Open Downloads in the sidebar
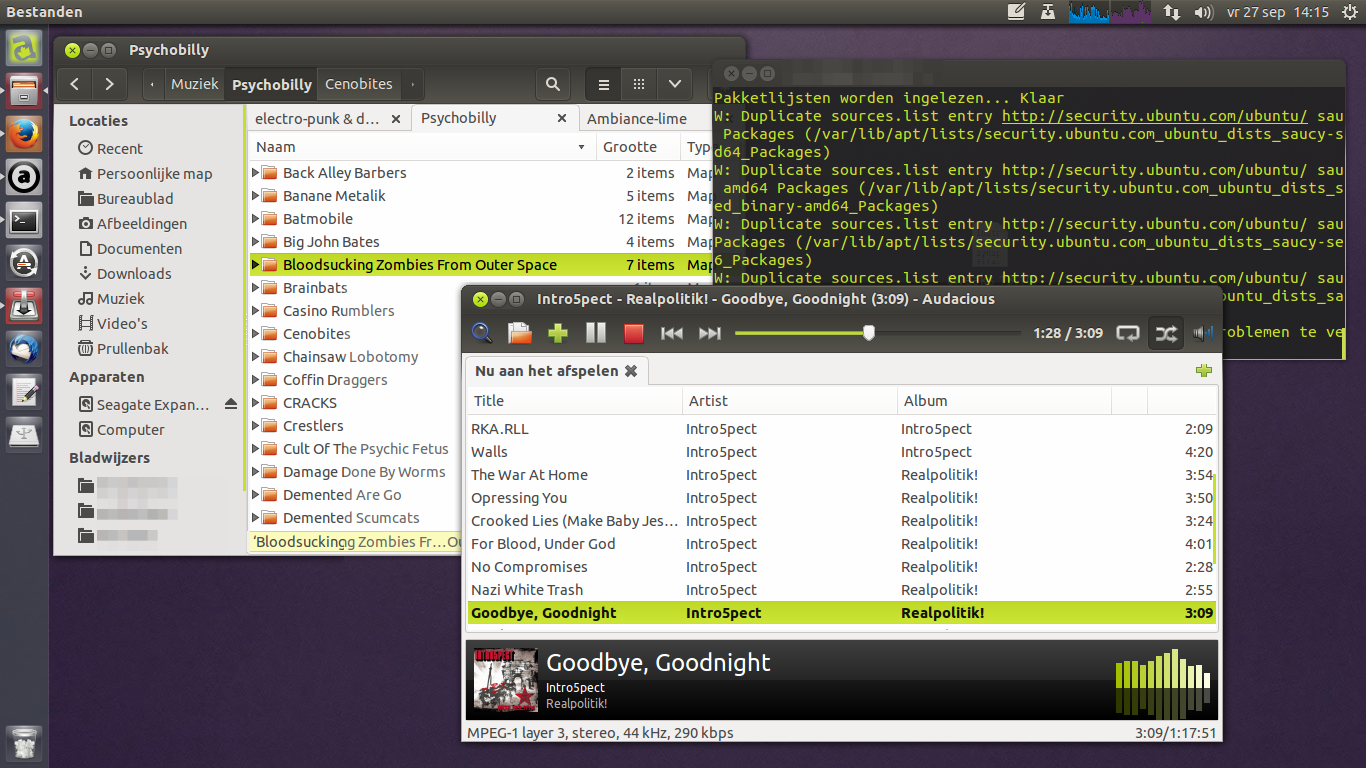This screenshot has height=768, width=1366. pos(124,274)
